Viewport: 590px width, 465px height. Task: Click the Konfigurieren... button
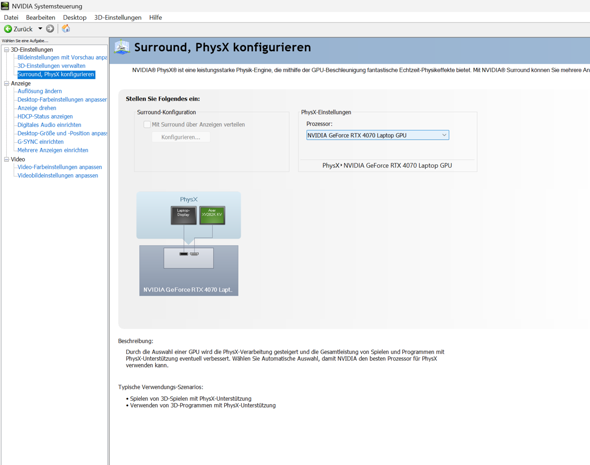click(x=181, y=137)
